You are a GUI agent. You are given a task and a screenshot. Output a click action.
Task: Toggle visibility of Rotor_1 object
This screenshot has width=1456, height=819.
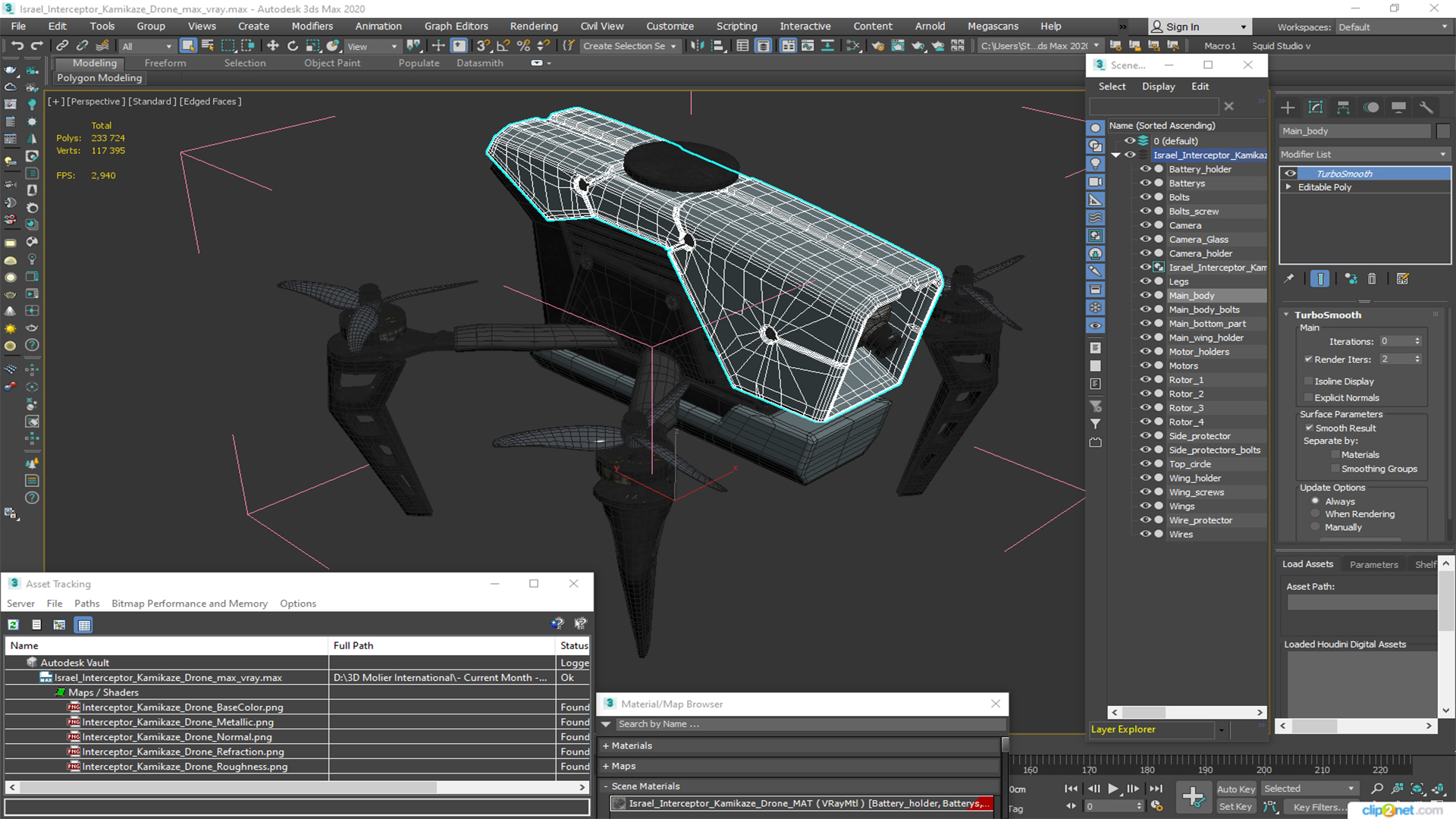point(1145,379)
